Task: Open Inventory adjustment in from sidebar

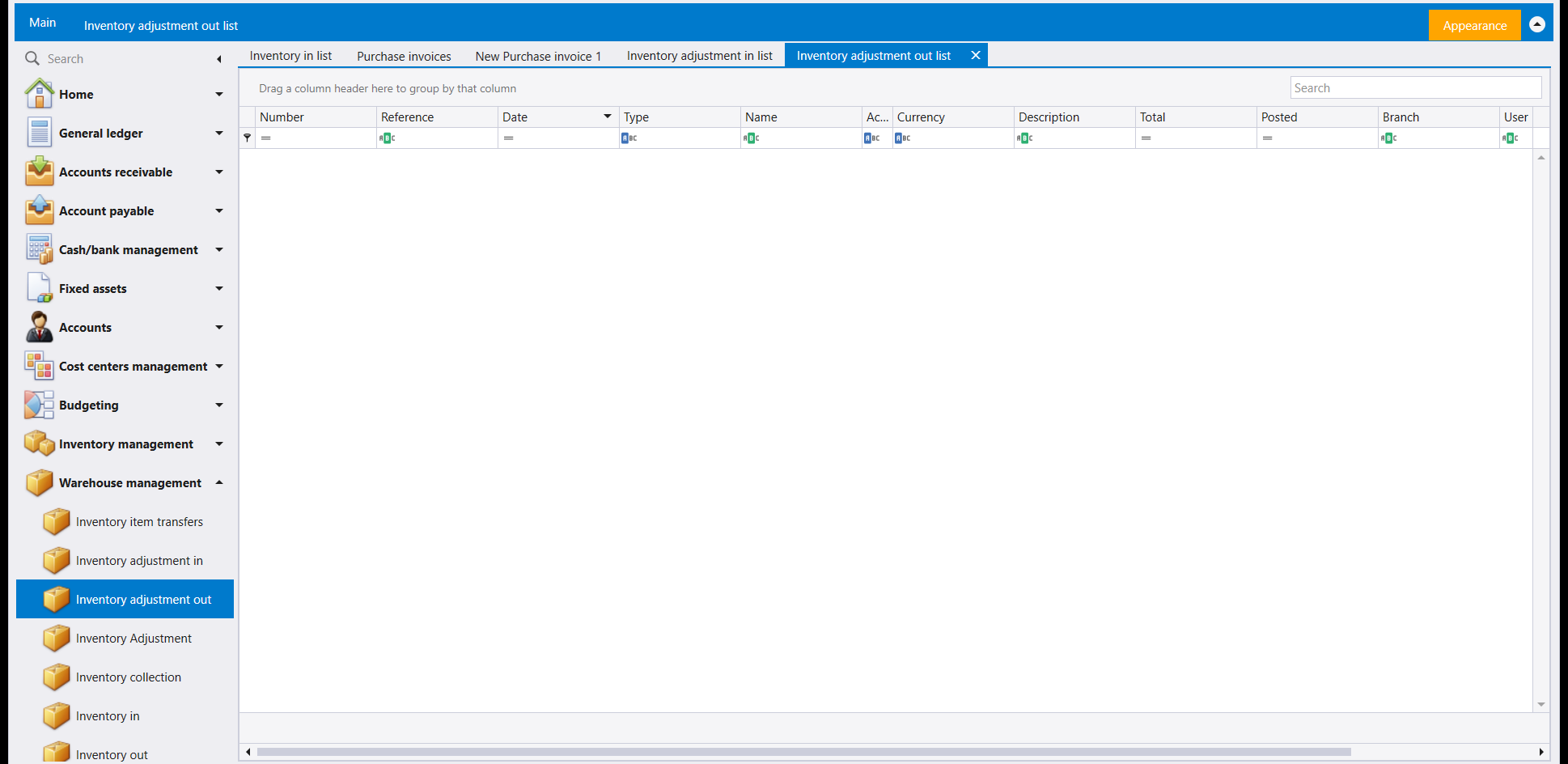Action: pyautogui.click(x=125, y=560)
